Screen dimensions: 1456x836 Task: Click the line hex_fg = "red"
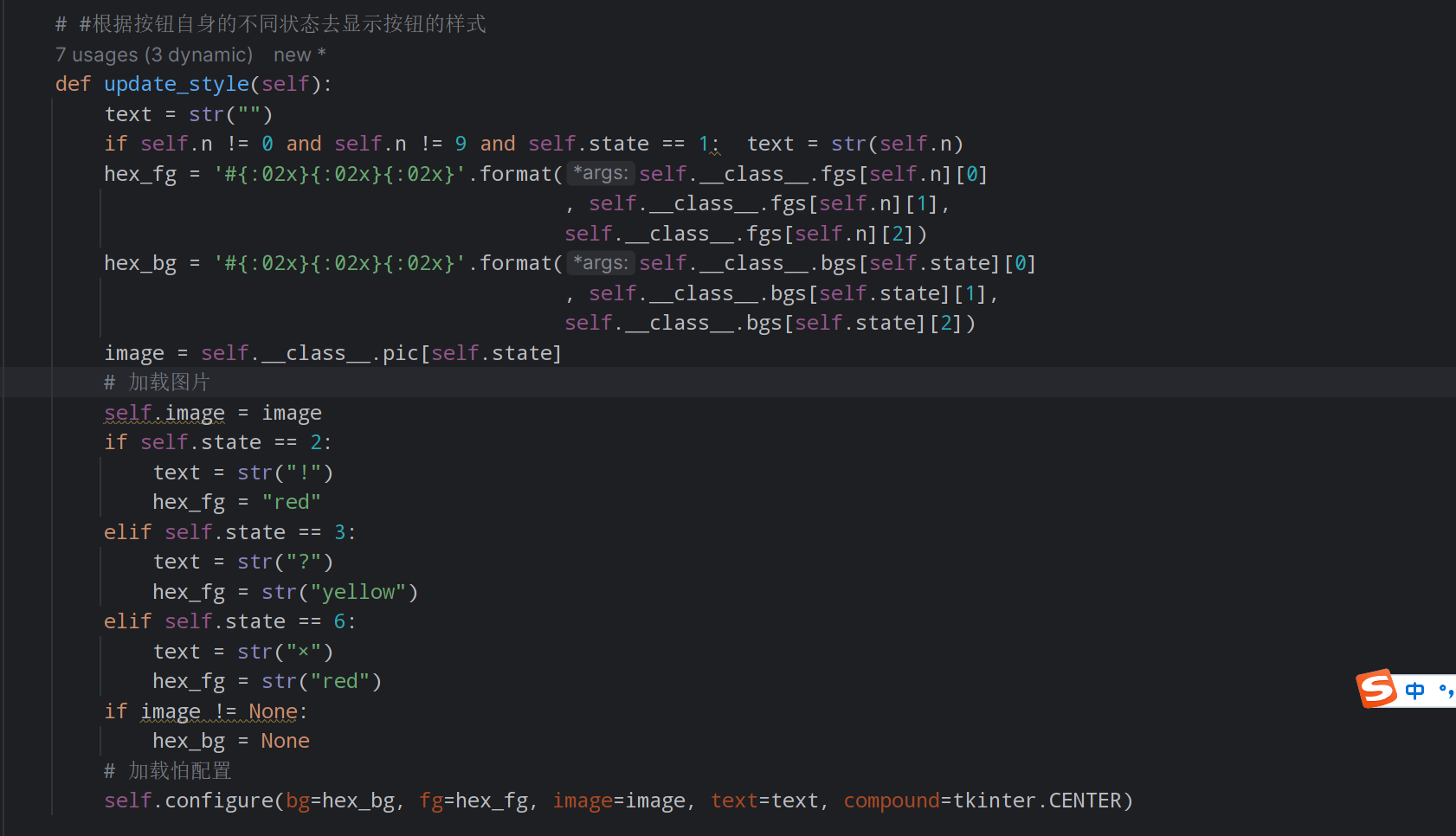pos(237,502)
